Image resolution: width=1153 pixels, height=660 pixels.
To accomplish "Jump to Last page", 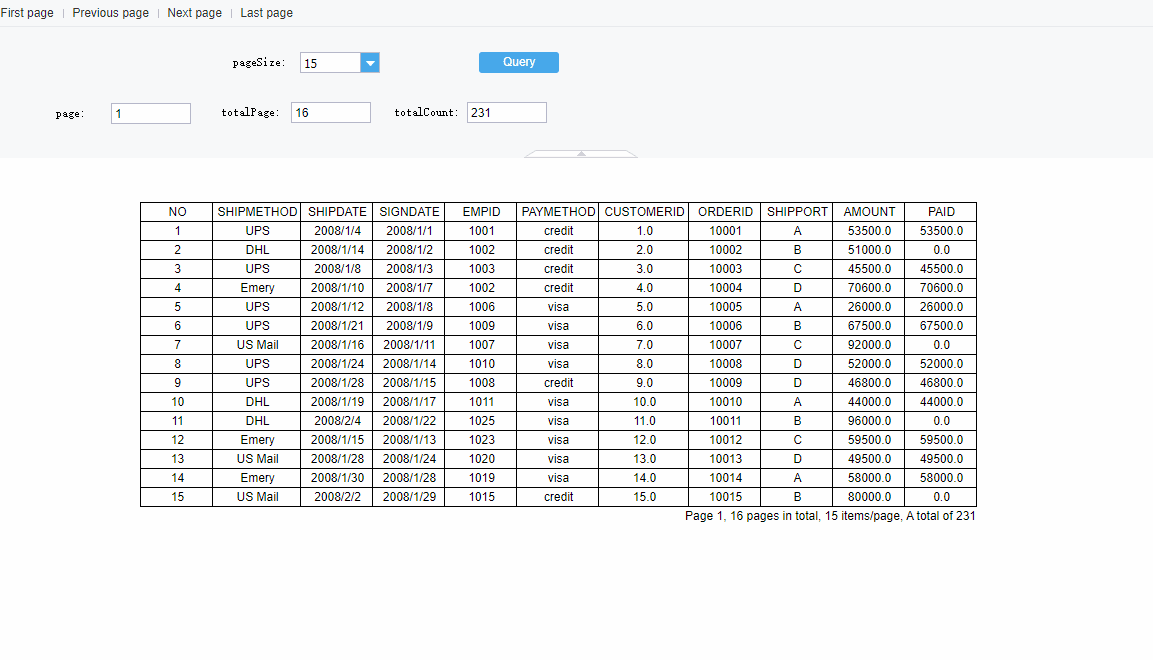I will [x=266, y=13].
